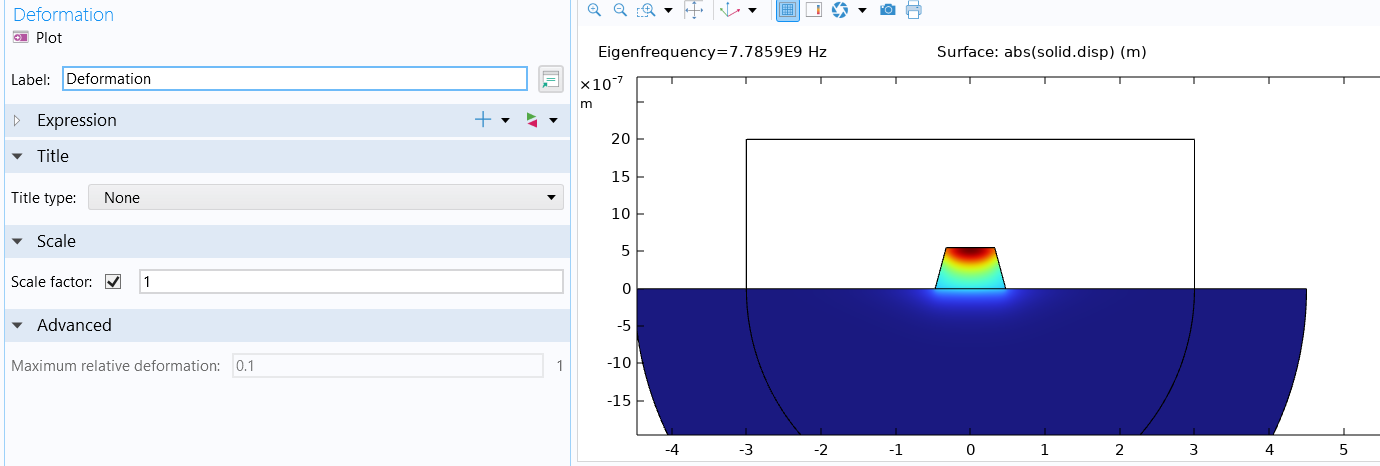Click the Label text field
This screenshot has width=1380, height=466.
click(294, 79)
